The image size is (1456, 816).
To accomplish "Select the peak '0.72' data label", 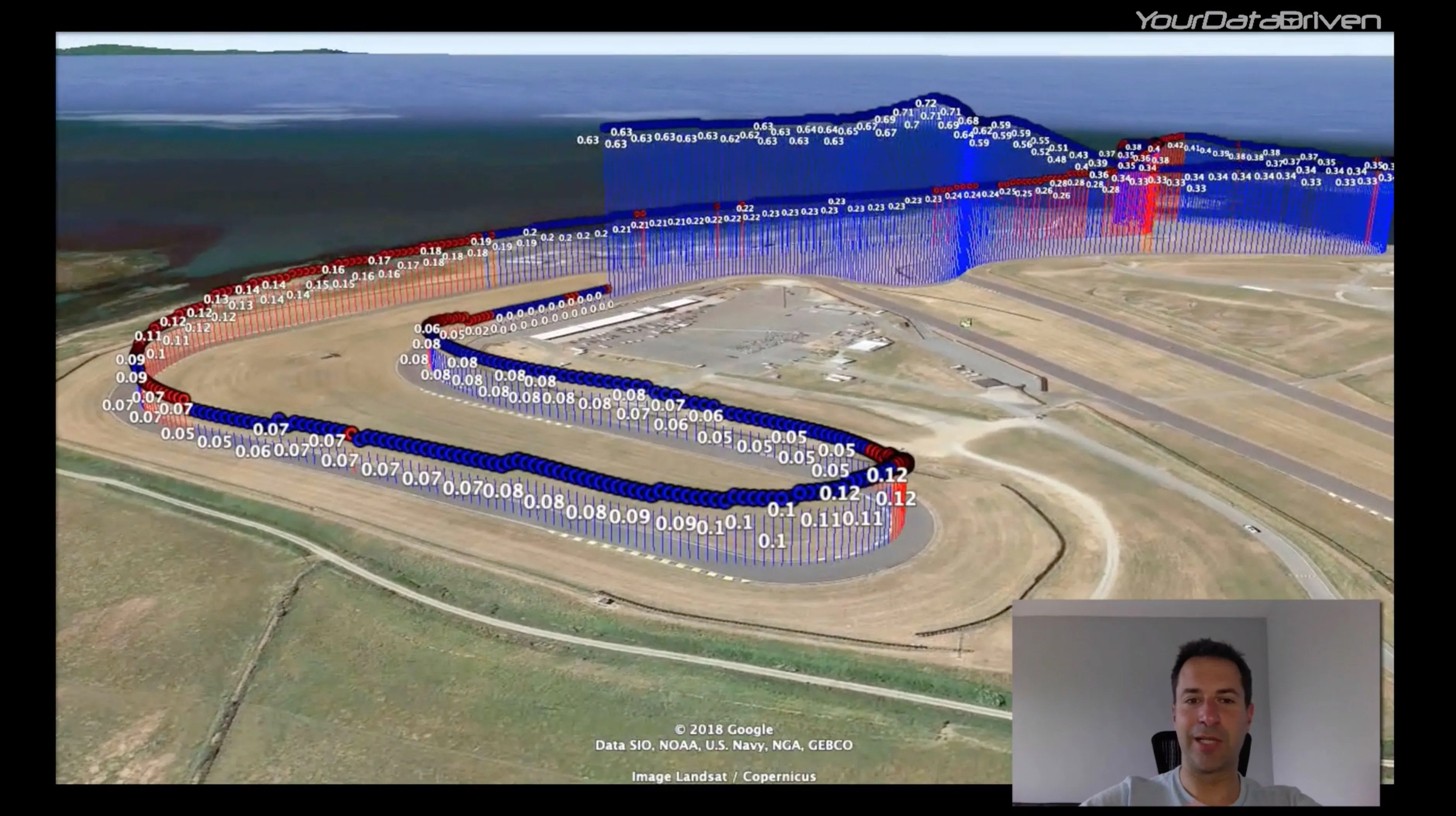I will 926,103.
